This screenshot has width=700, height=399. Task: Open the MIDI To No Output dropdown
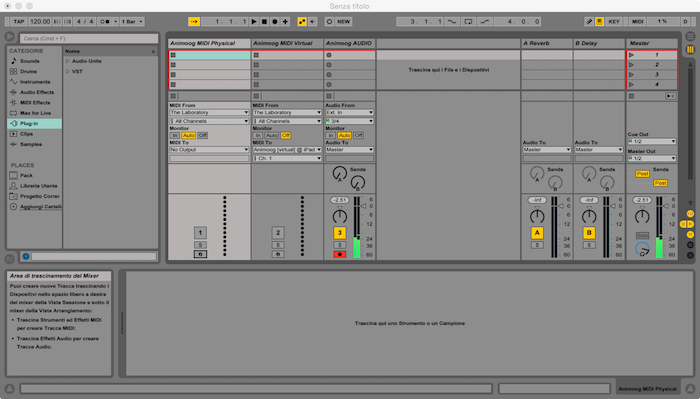coord(209,150)
